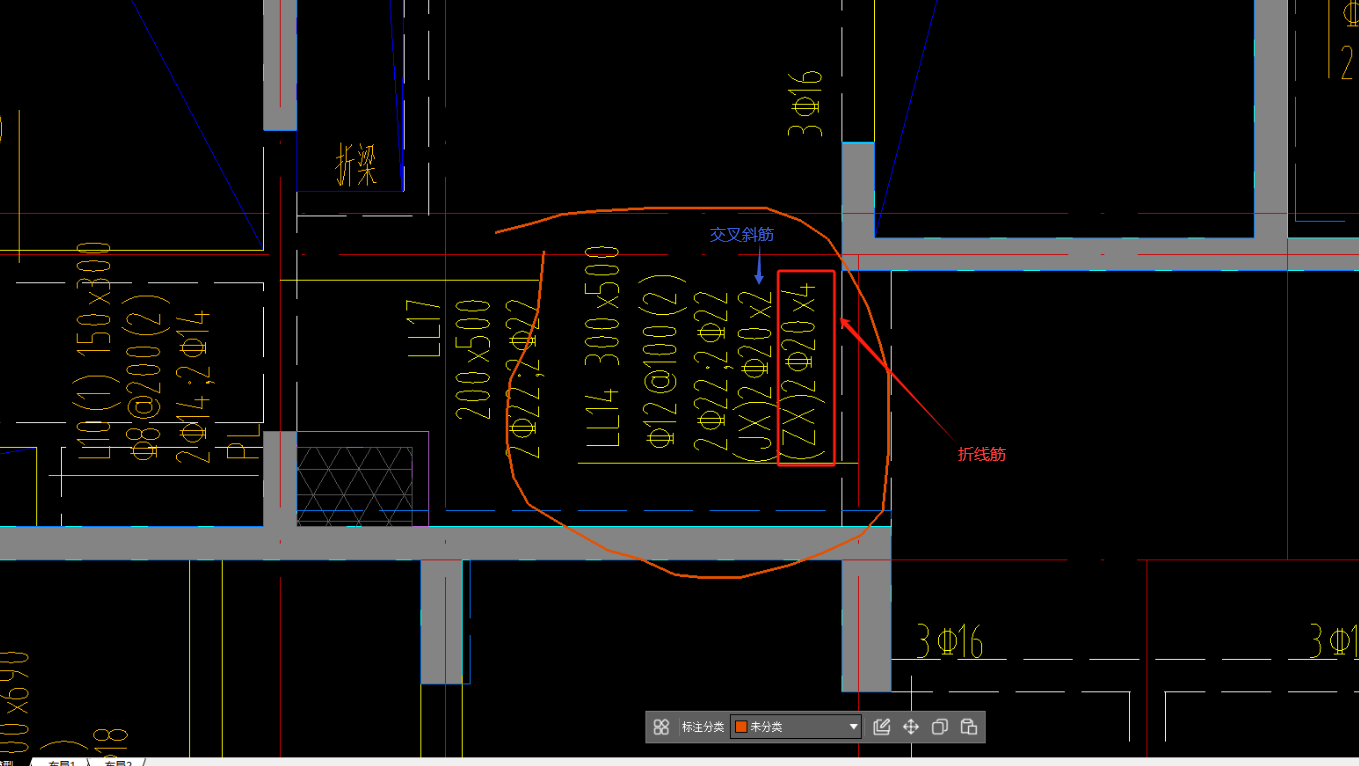Open the 标注分类 dropdown showing 未分类
Image resolution: width=1359 pixels, height=766 pixels.
coord(796,727)
